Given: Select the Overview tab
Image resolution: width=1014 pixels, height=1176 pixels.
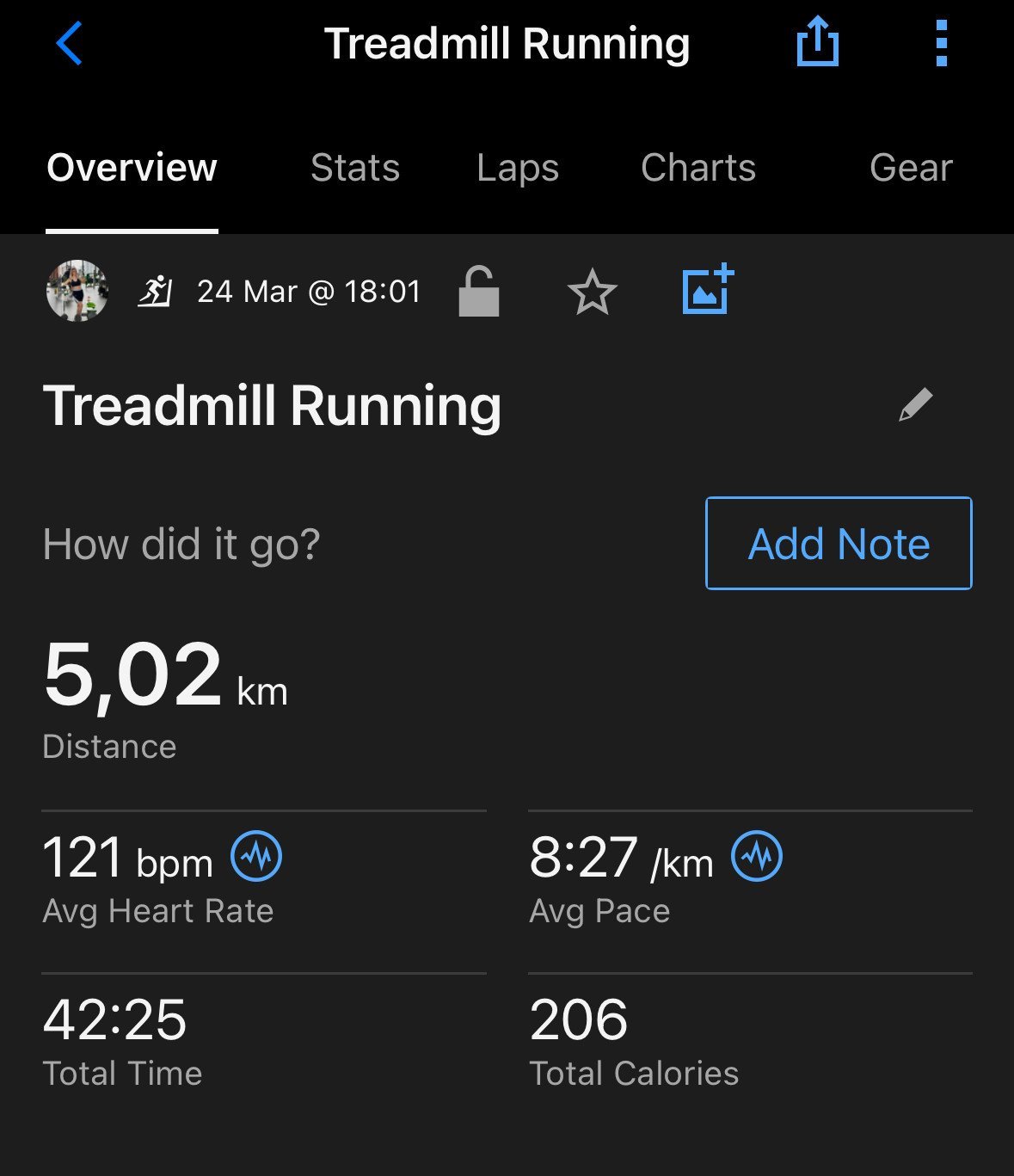Looking at the screenshot, I should pos(132,168).
